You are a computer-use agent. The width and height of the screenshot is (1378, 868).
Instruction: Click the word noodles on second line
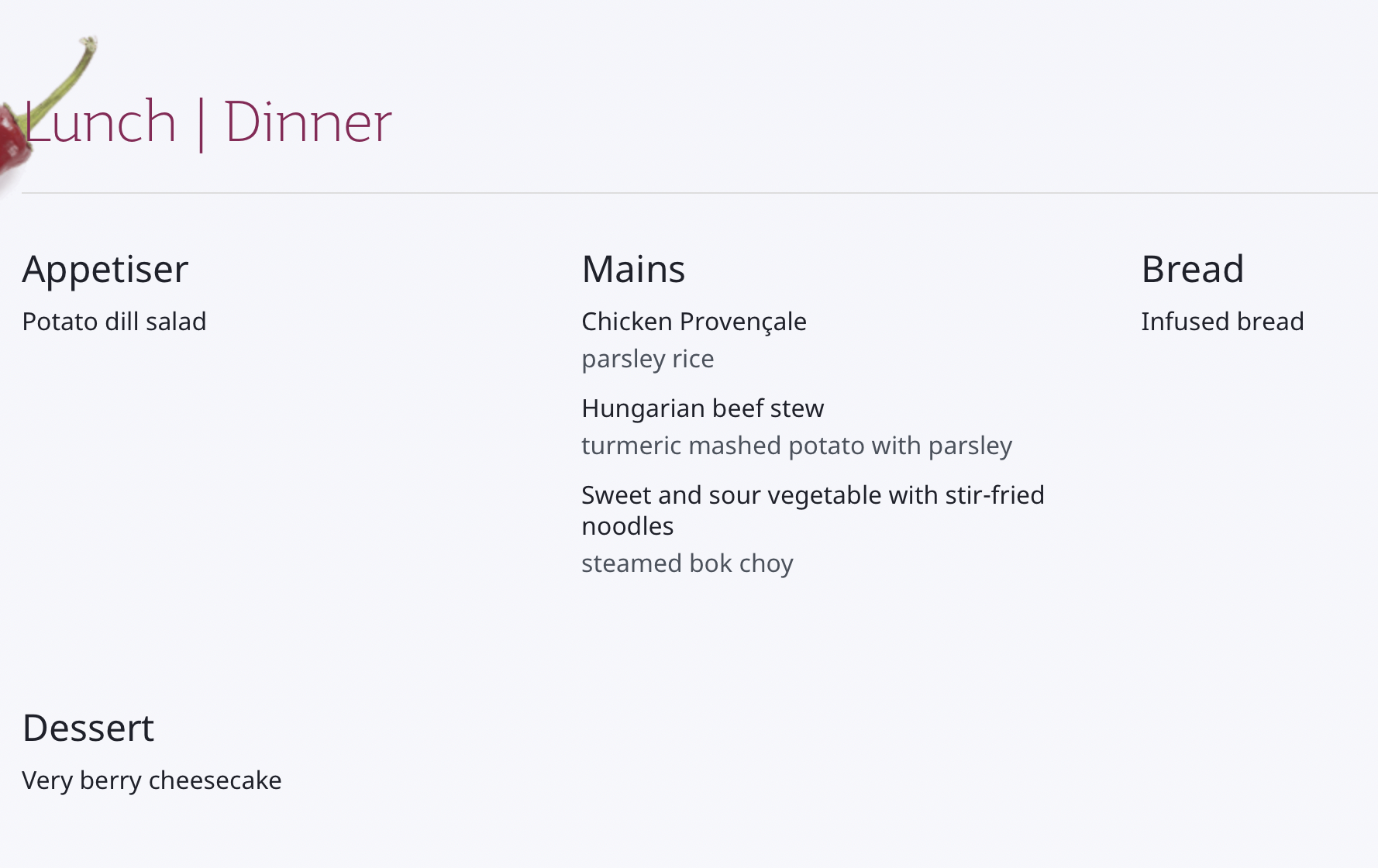(628, 526)
